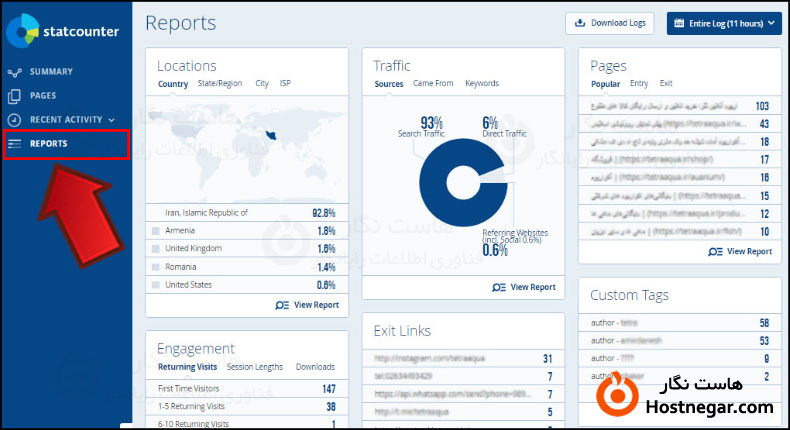Click the Reports list icon in sidebar

tap(14, 144)
